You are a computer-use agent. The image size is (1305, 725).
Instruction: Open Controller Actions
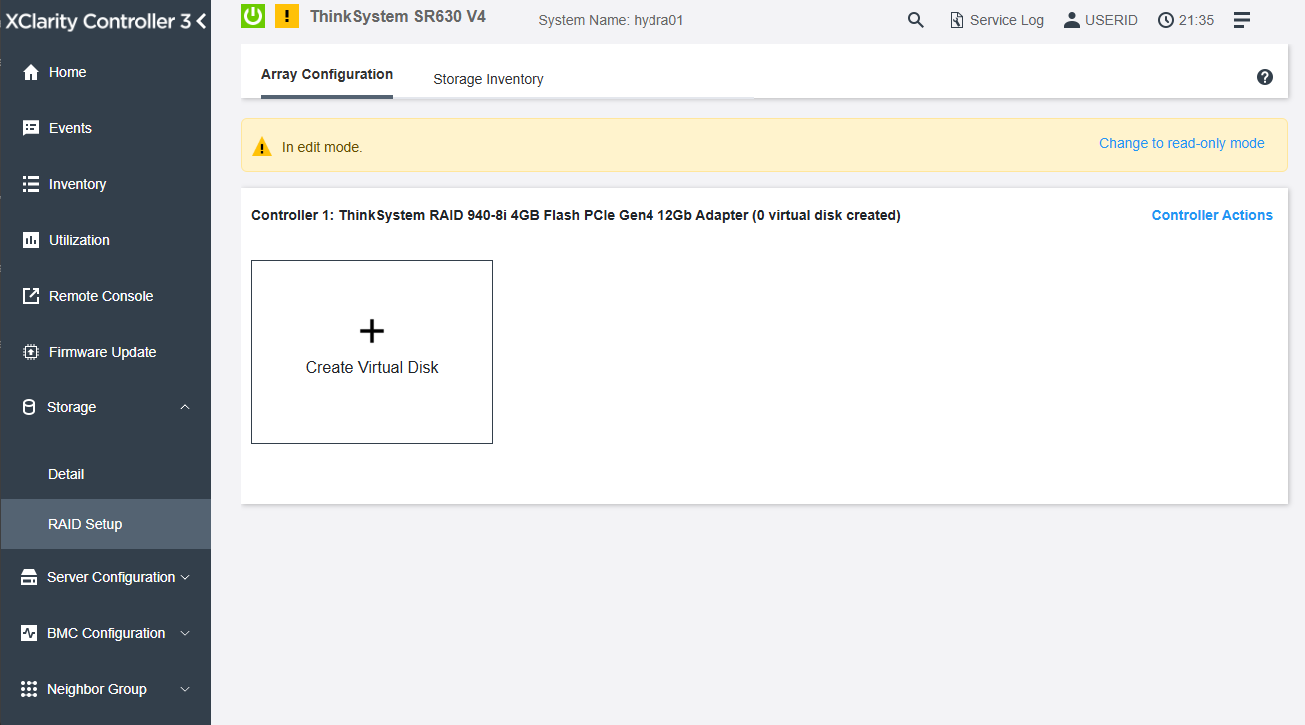1212,215
